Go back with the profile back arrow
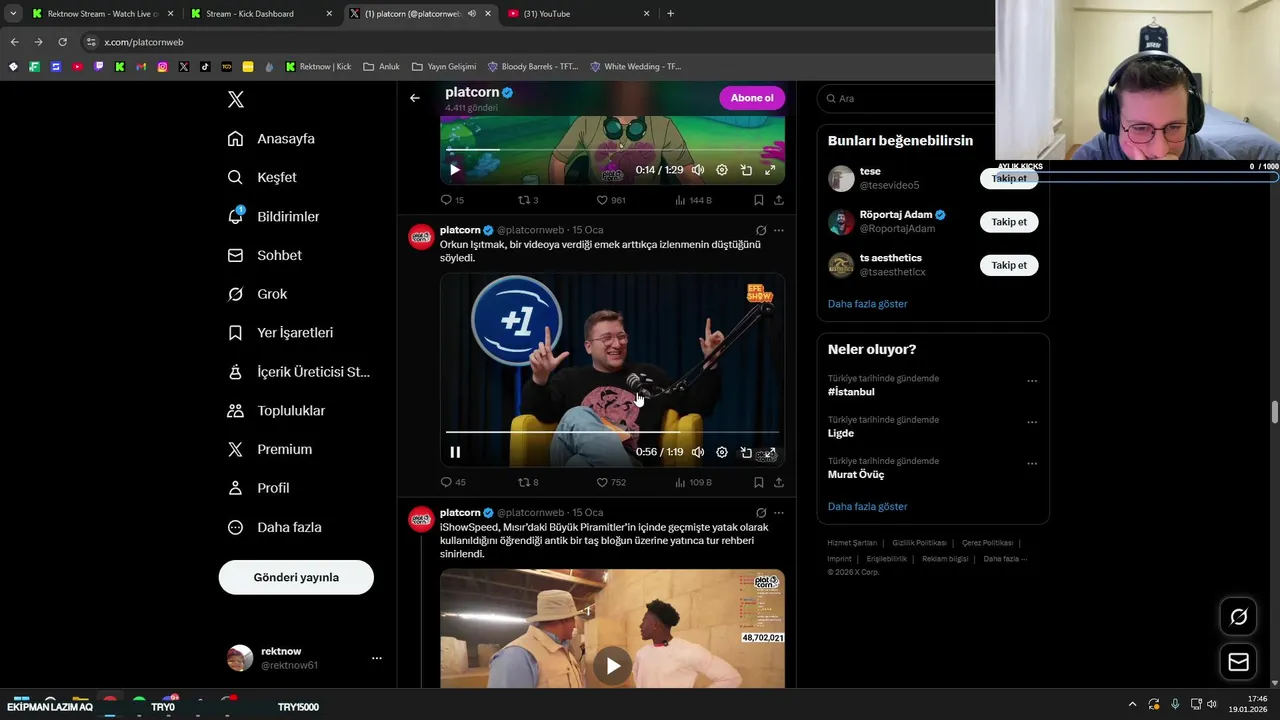This screenshot has width=1280, height=720. 415,98
